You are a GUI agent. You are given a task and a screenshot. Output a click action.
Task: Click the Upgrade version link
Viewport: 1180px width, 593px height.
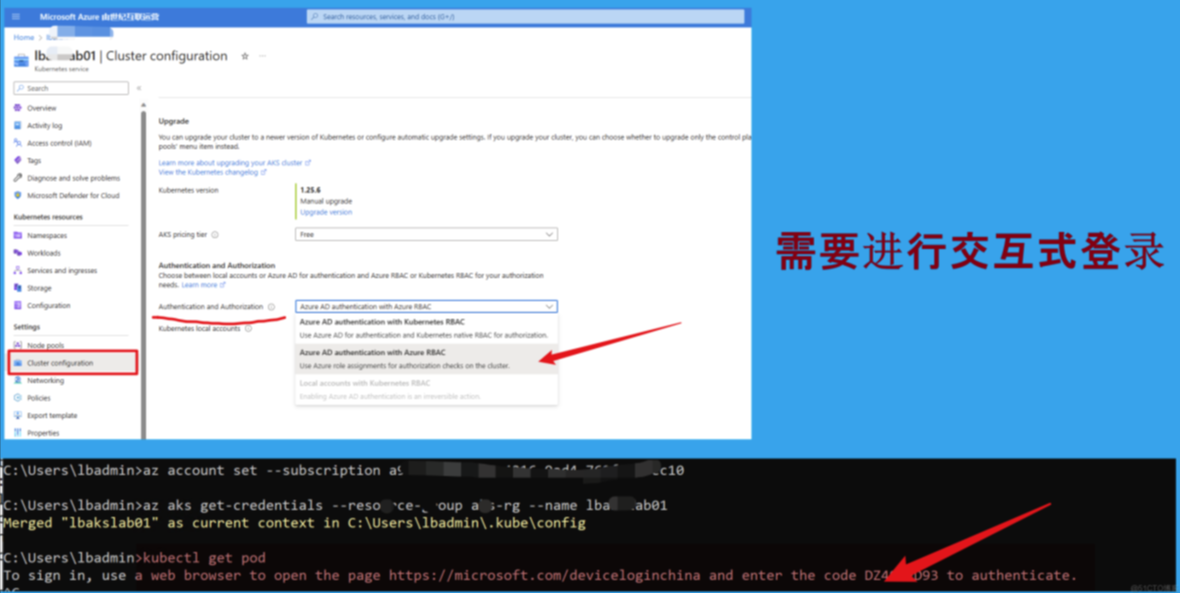point(326,212)
